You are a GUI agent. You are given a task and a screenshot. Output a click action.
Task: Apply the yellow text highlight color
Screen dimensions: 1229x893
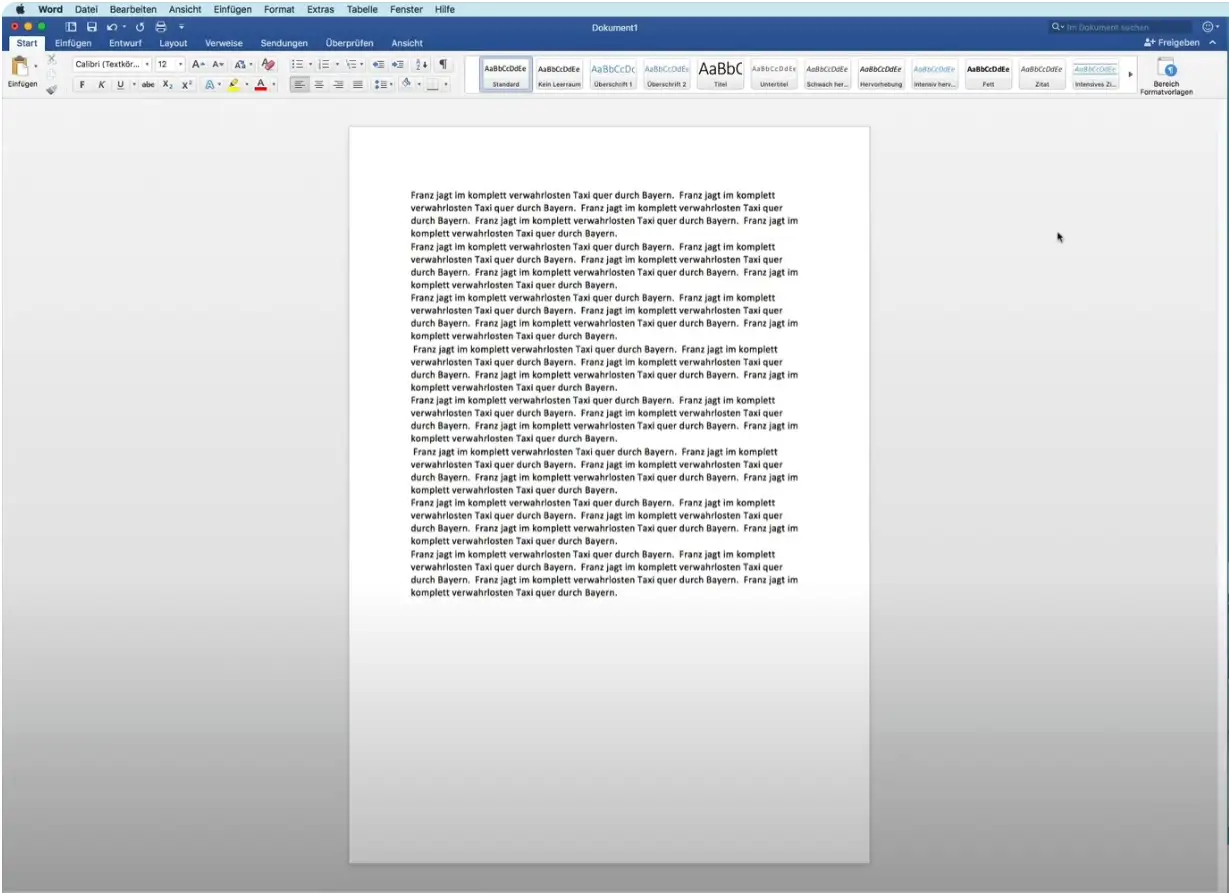tap(234, 85)
